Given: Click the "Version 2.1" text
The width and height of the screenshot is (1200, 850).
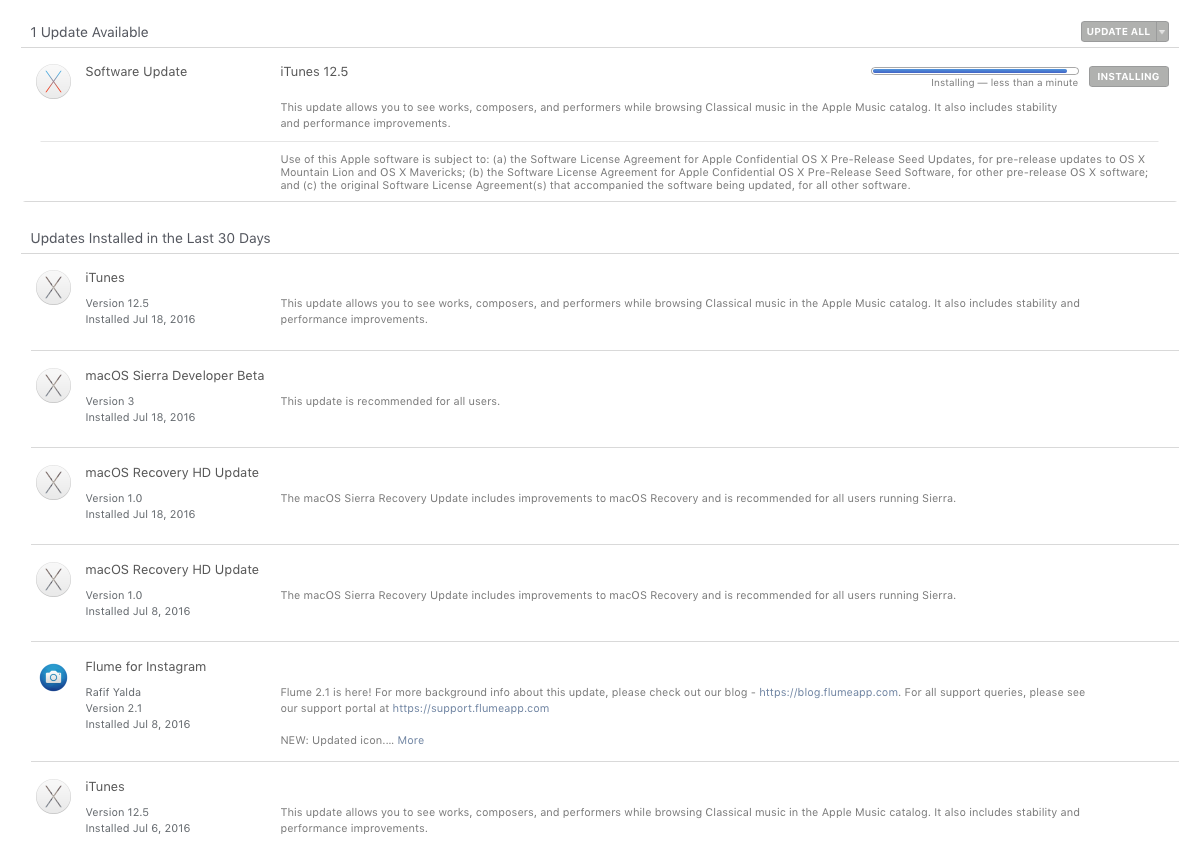Looking at the screenshot, I should click(x=114, y=708).
